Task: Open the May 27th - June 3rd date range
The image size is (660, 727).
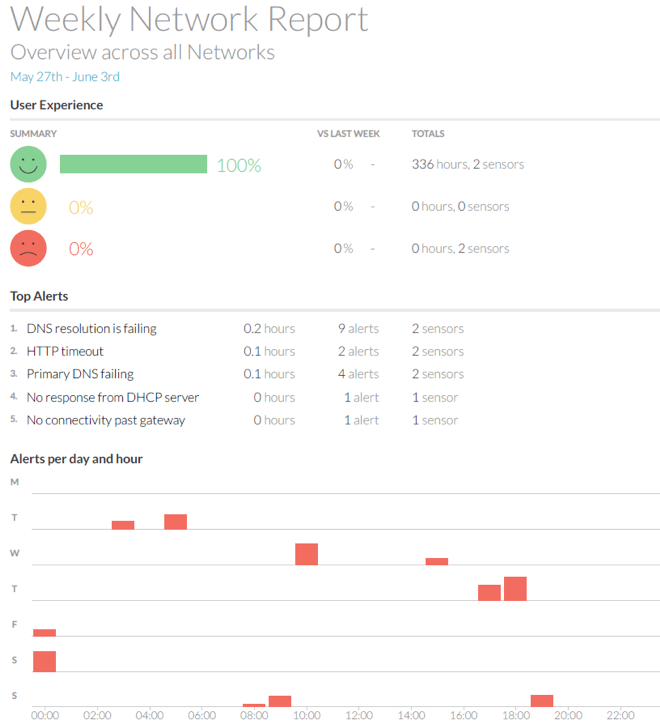Action: pos(65,76)
